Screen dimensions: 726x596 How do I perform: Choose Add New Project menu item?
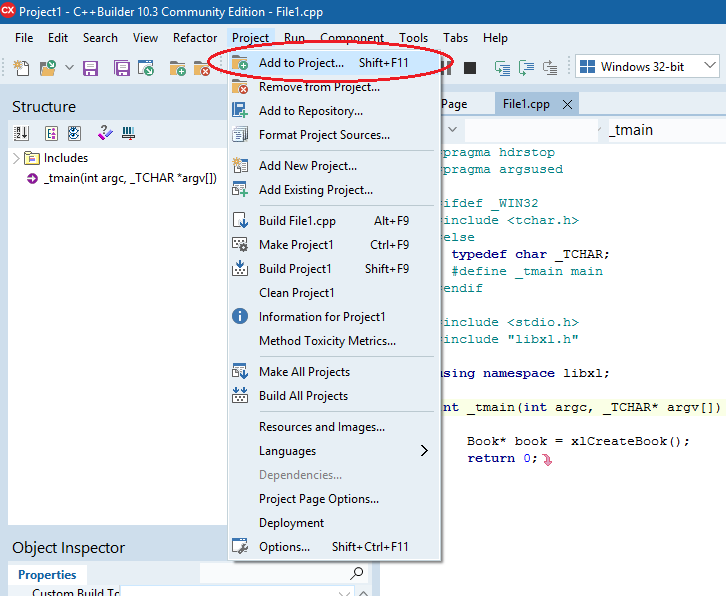pyautogui.click(x=334, y=166)
